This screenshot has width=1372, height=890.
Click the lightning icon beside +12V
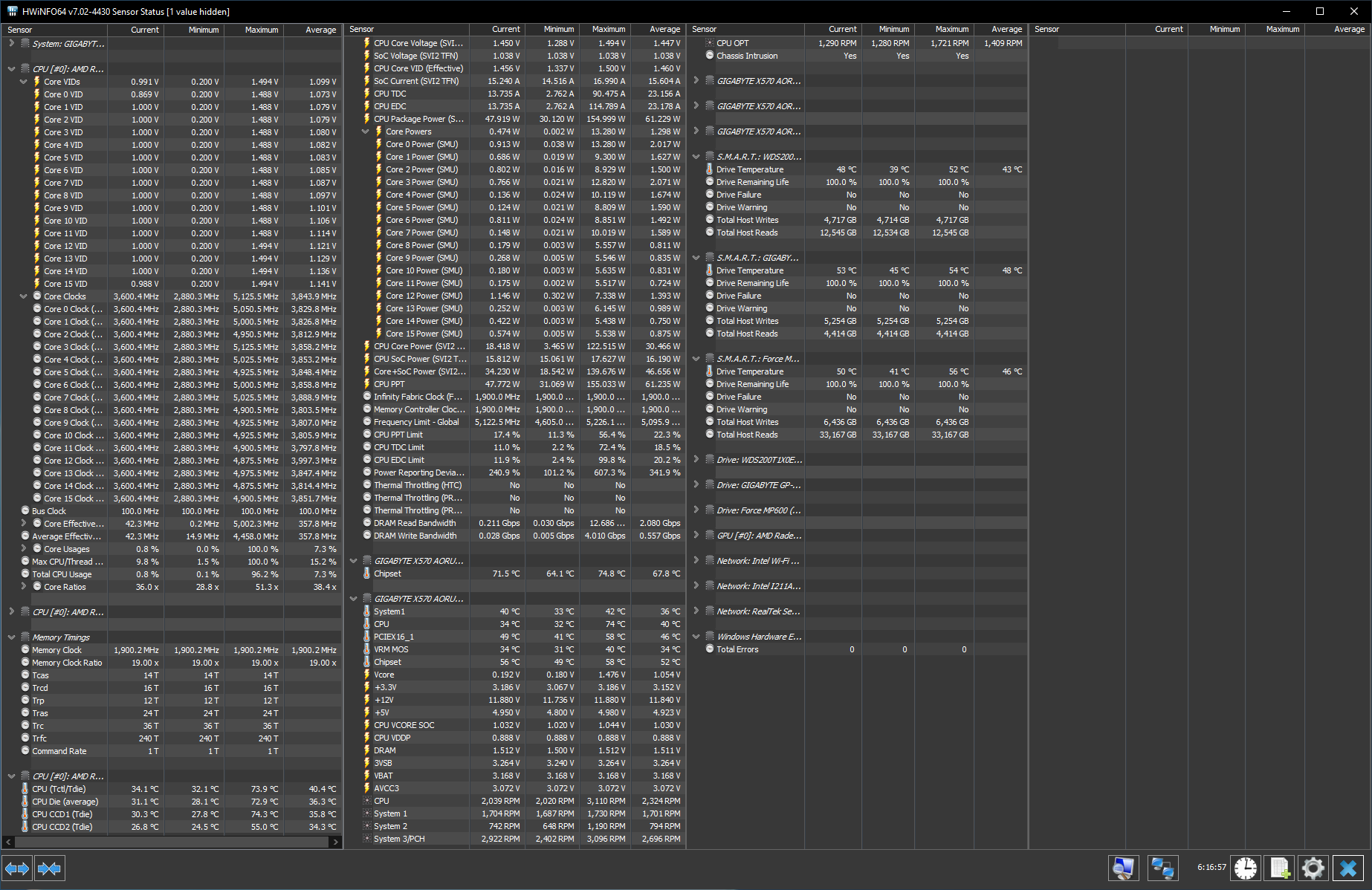point(366,700)
